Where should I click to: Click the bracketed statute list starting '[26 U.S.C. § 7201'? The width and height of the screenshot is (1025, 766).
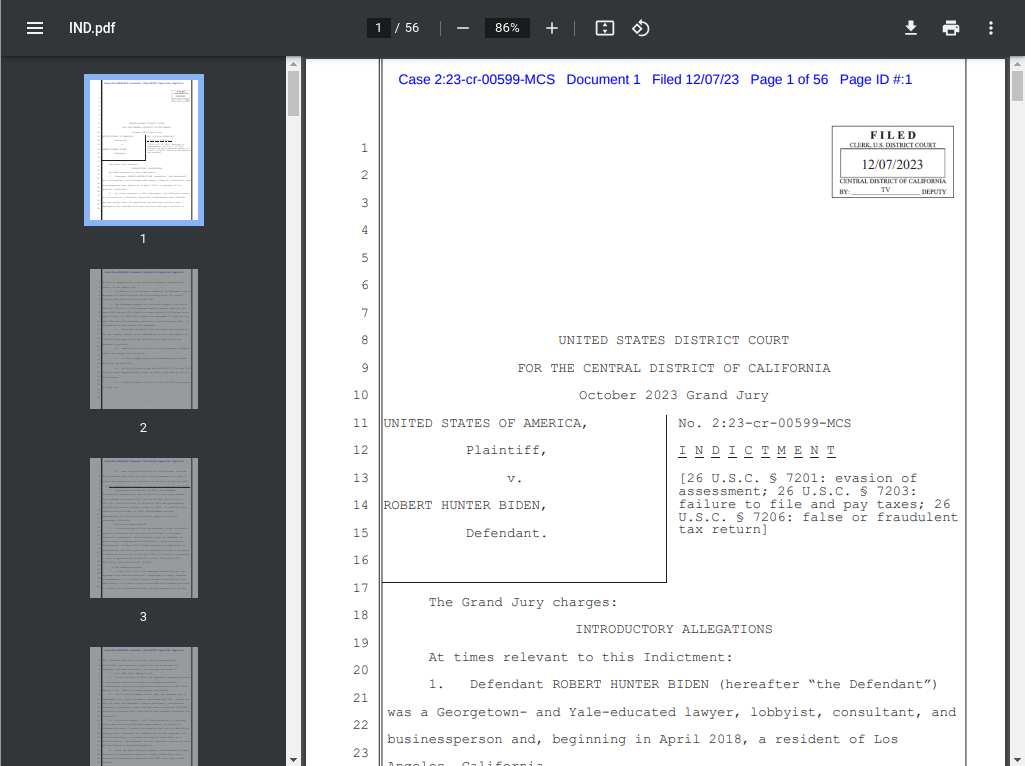click(x=818, y=504)
